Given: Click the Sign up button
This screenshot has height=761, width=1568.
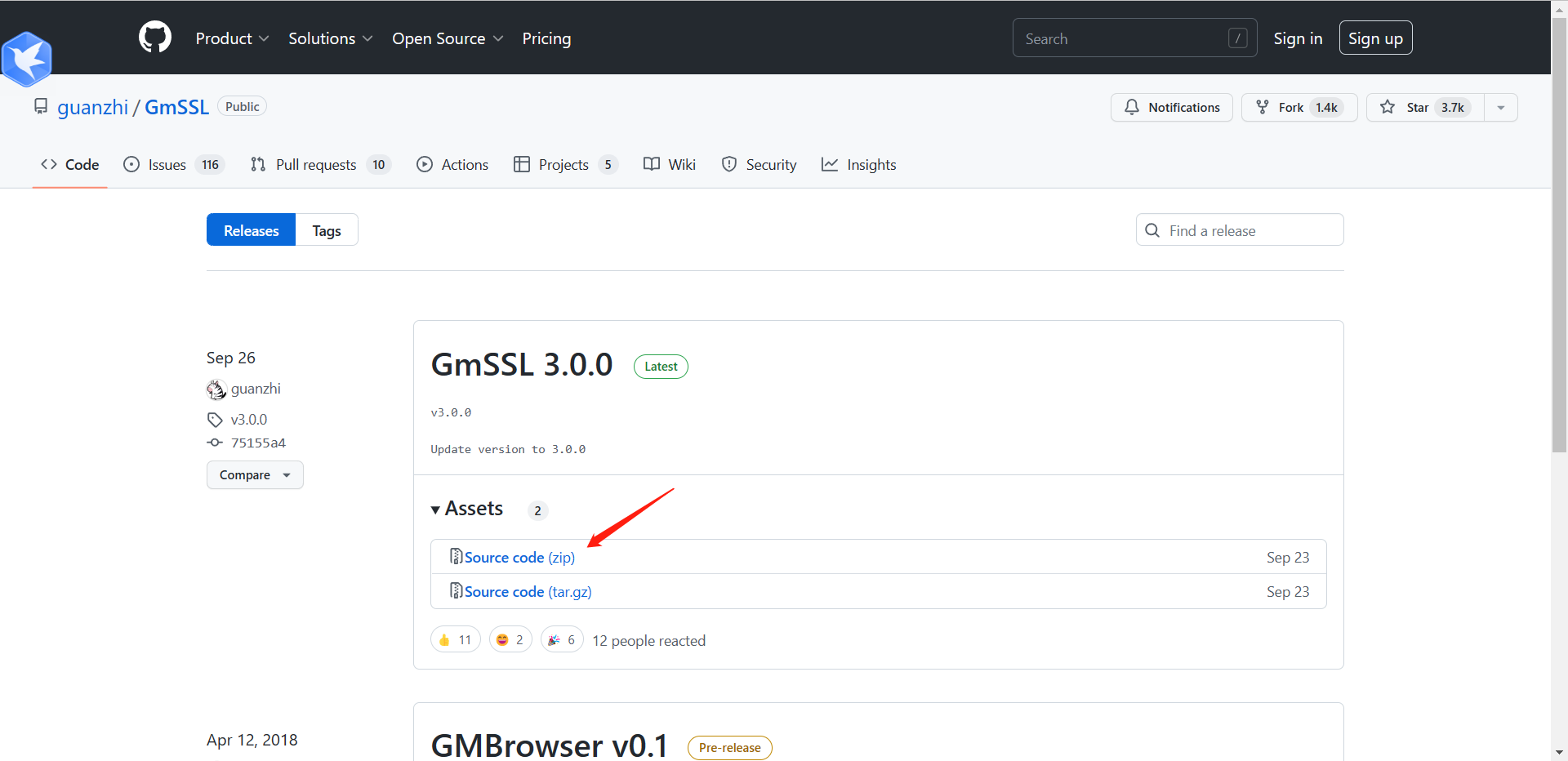Looking at the screenshot, I should coord(1375,38).
